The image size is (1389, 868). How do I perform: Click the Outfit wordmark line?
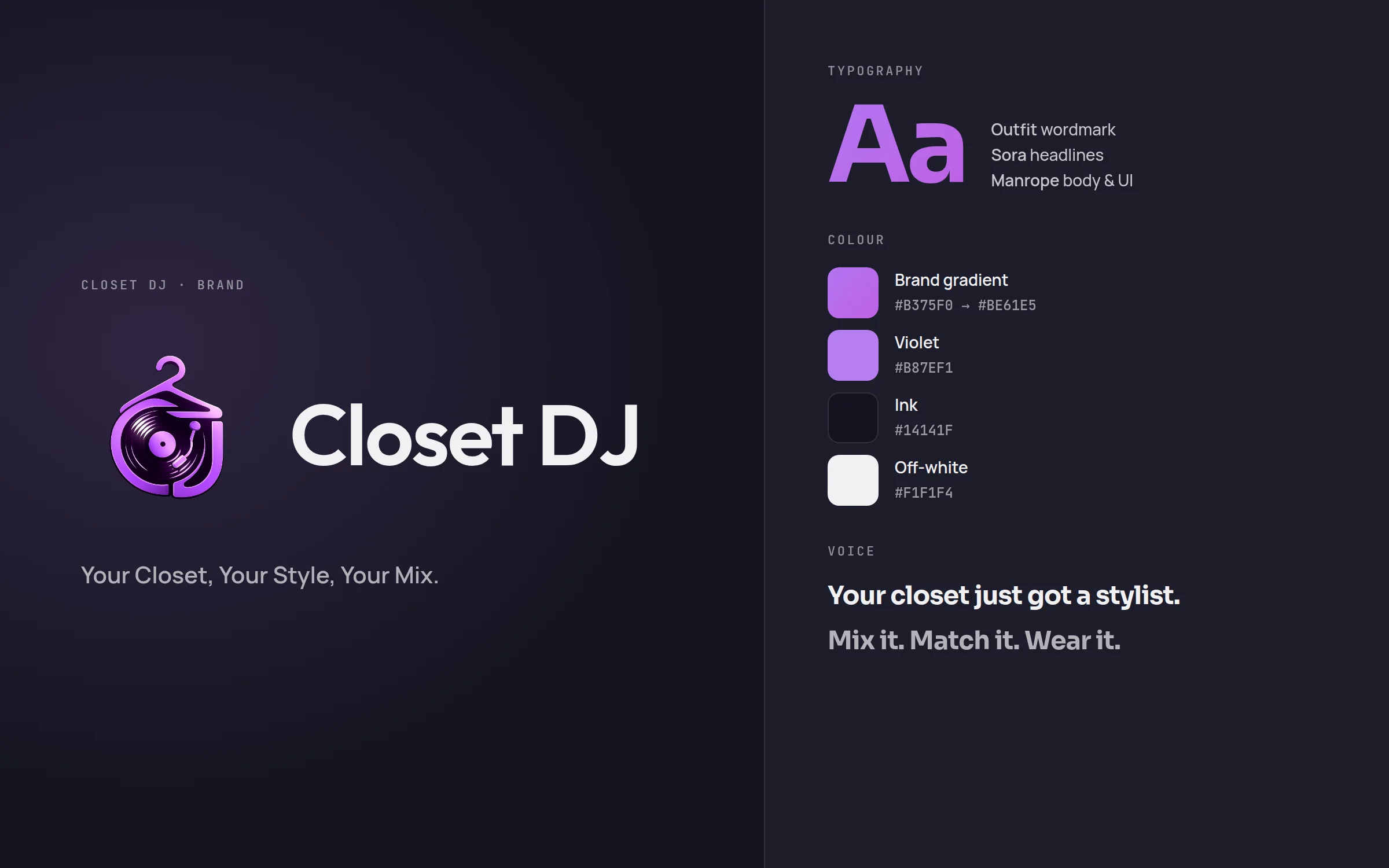tap(1053, 130)
